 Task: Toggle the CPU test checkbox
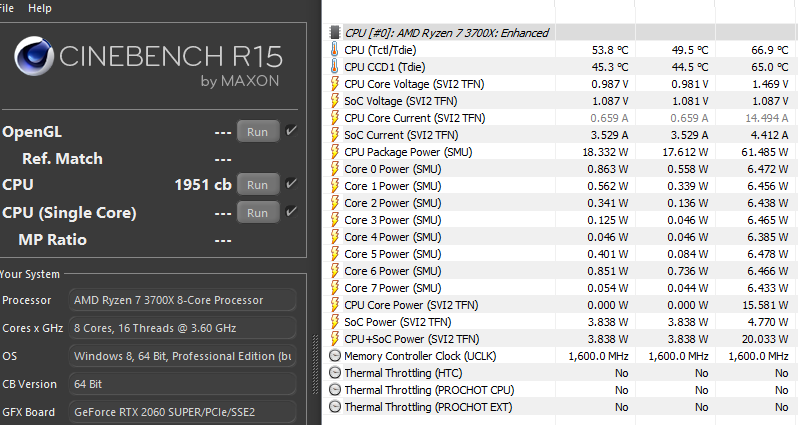coord(291,183)
